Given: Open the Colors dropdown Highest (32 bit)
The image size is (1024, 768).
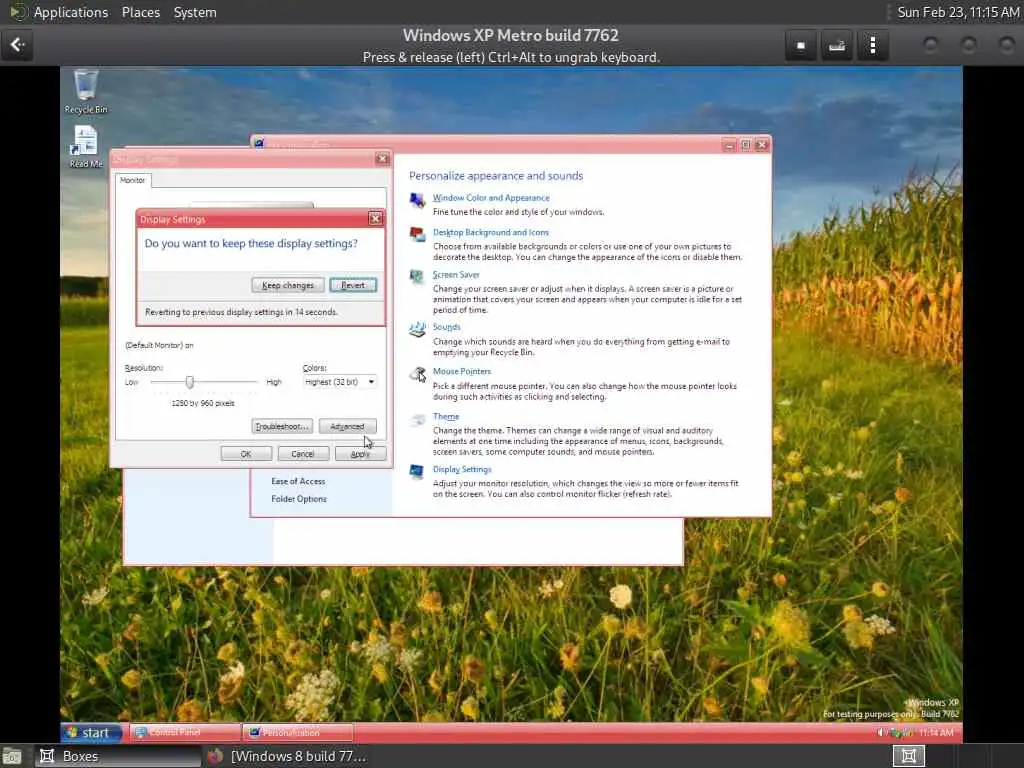Looking at the screenshot, I should tap(340, 382).
